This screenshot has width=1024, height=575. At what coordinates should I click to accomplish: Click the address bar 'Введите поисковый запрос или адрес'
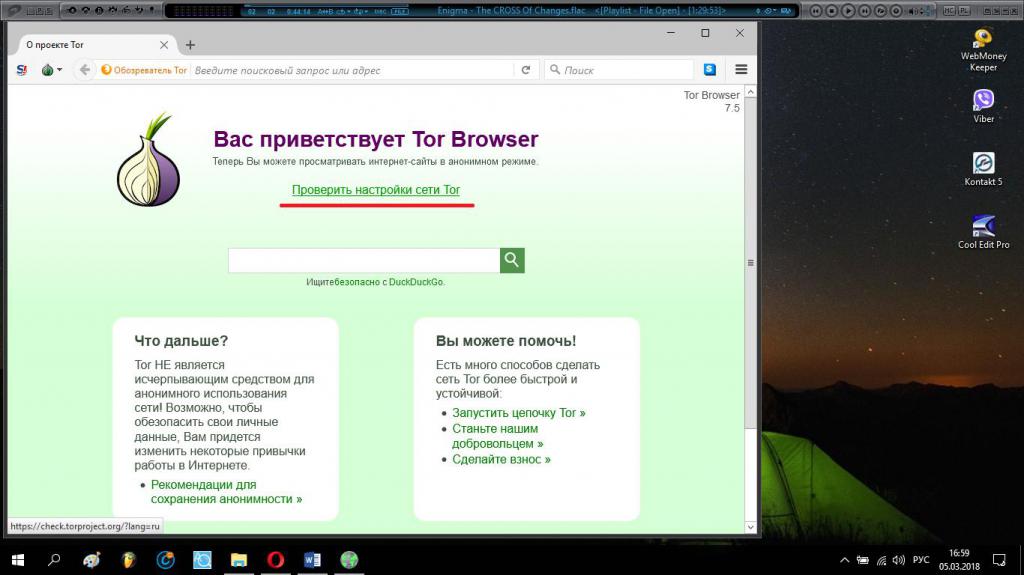[x=353, y=70]
